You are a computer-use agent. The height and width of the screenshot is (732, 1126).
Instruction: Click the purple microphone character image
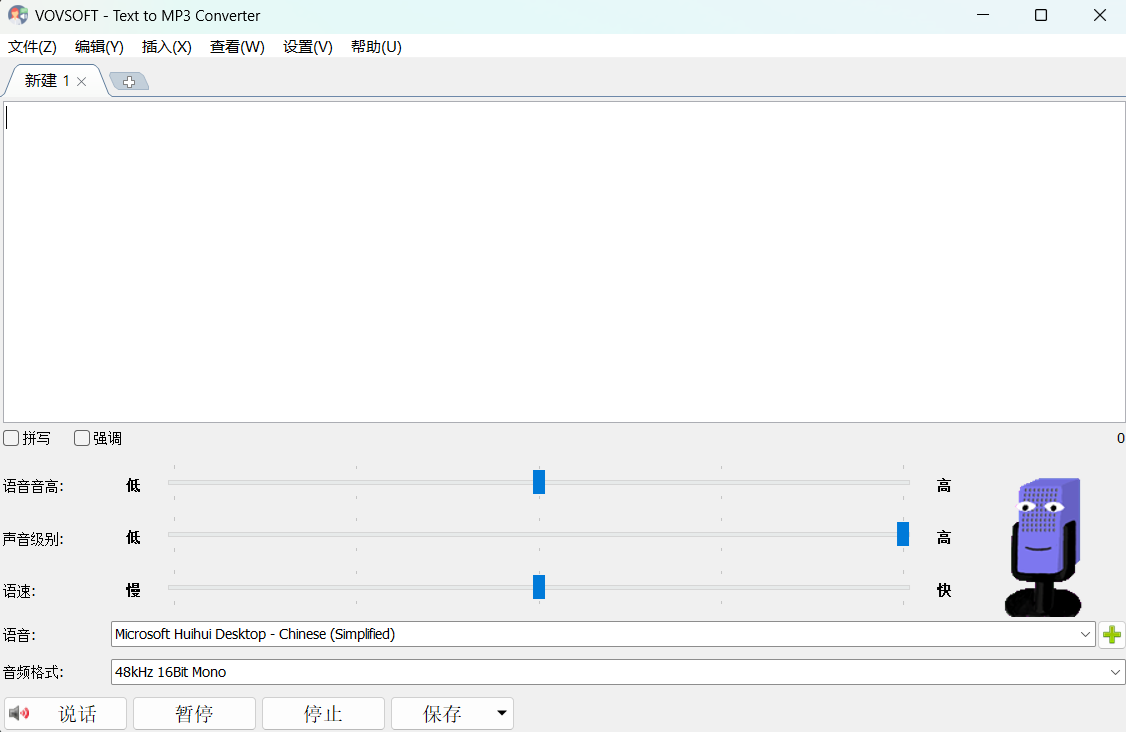1043,546
